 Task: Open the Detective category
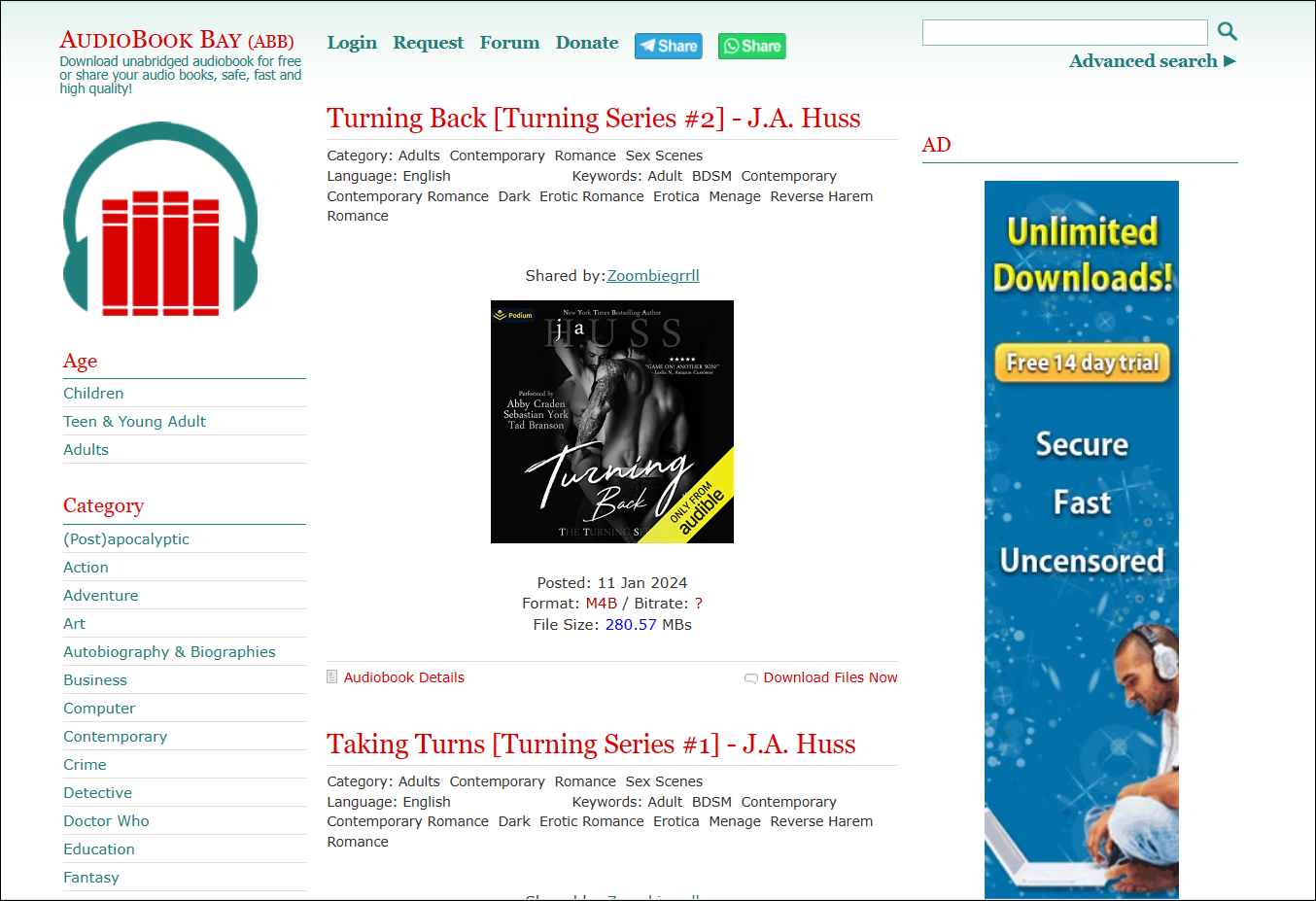[98, 793]
